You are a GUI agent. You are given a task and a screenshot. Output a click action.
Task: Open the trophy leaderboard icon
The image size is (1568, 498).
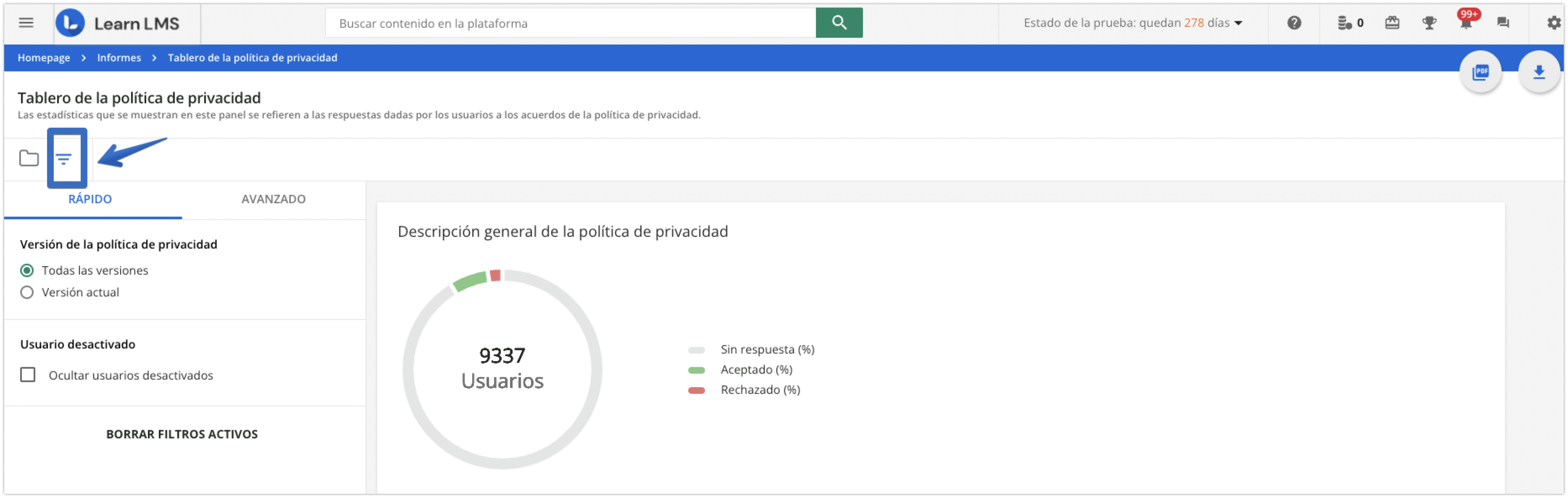coord(1429,23)
